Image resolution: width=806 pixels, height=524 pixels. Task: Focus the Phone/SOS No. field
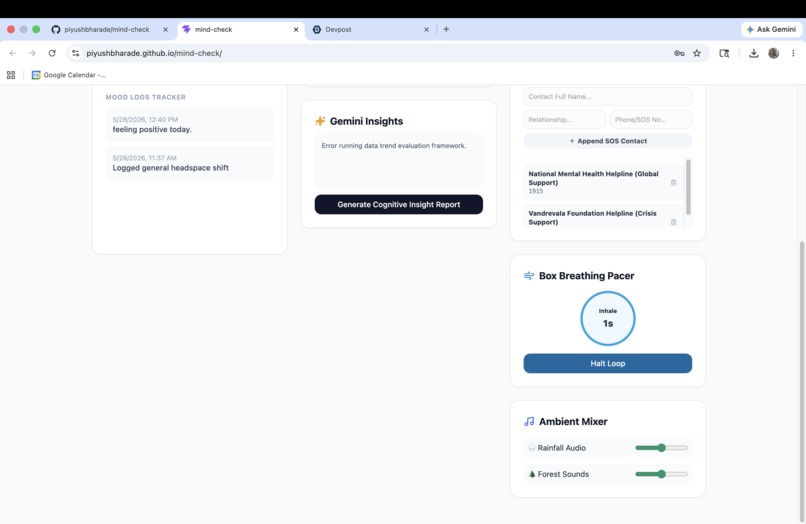point(651,119)
